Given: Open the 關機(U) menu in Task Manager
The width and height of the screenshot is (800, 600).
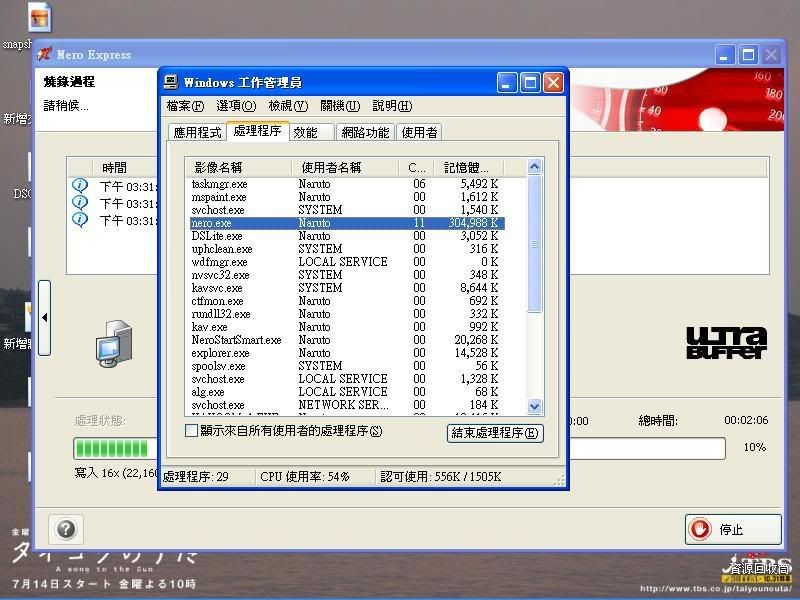Looking at the screenshot, I should (340, 106).
